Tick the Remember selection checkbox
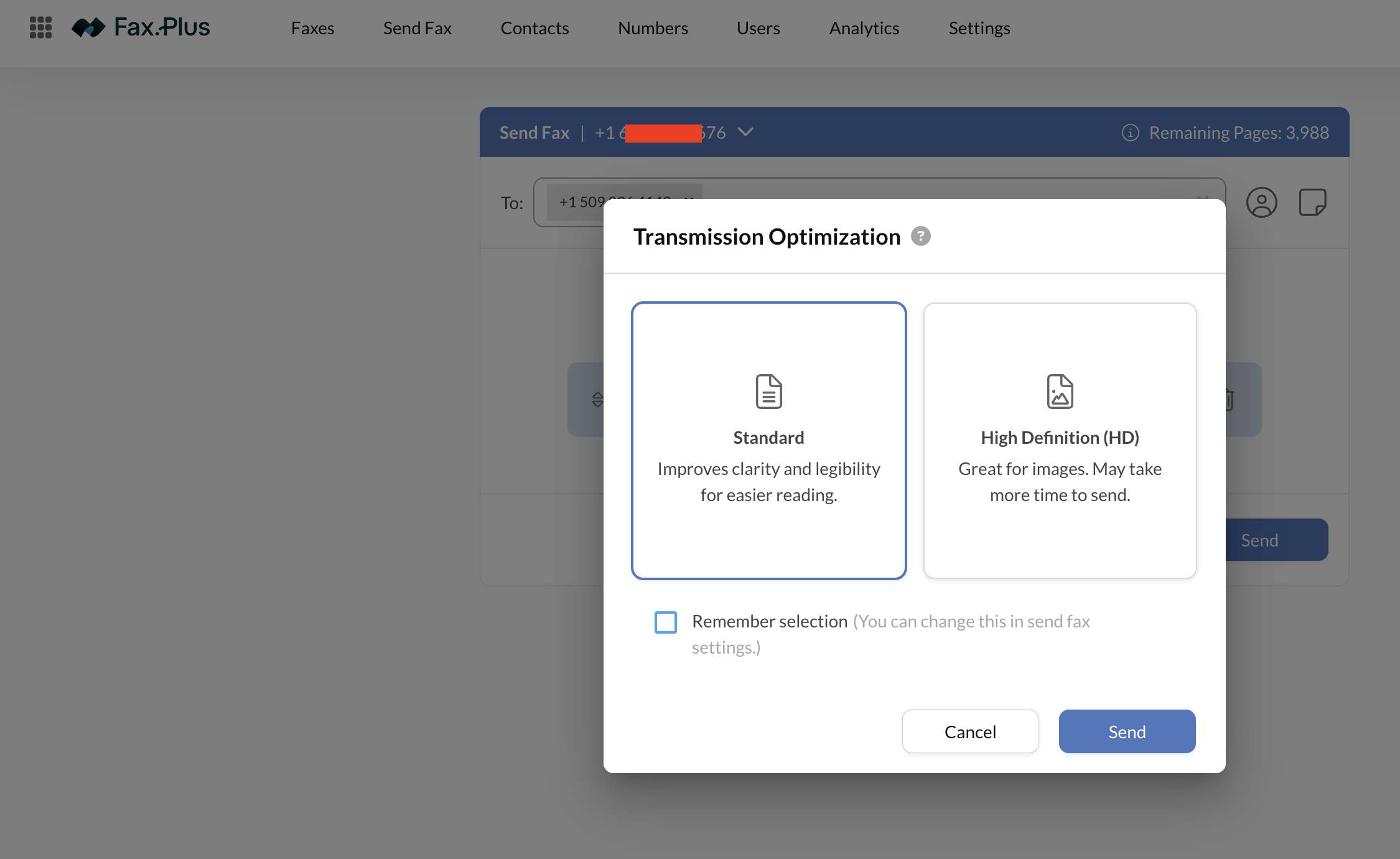Screen dimensions: 1400x859 click(x=665, y=622)
